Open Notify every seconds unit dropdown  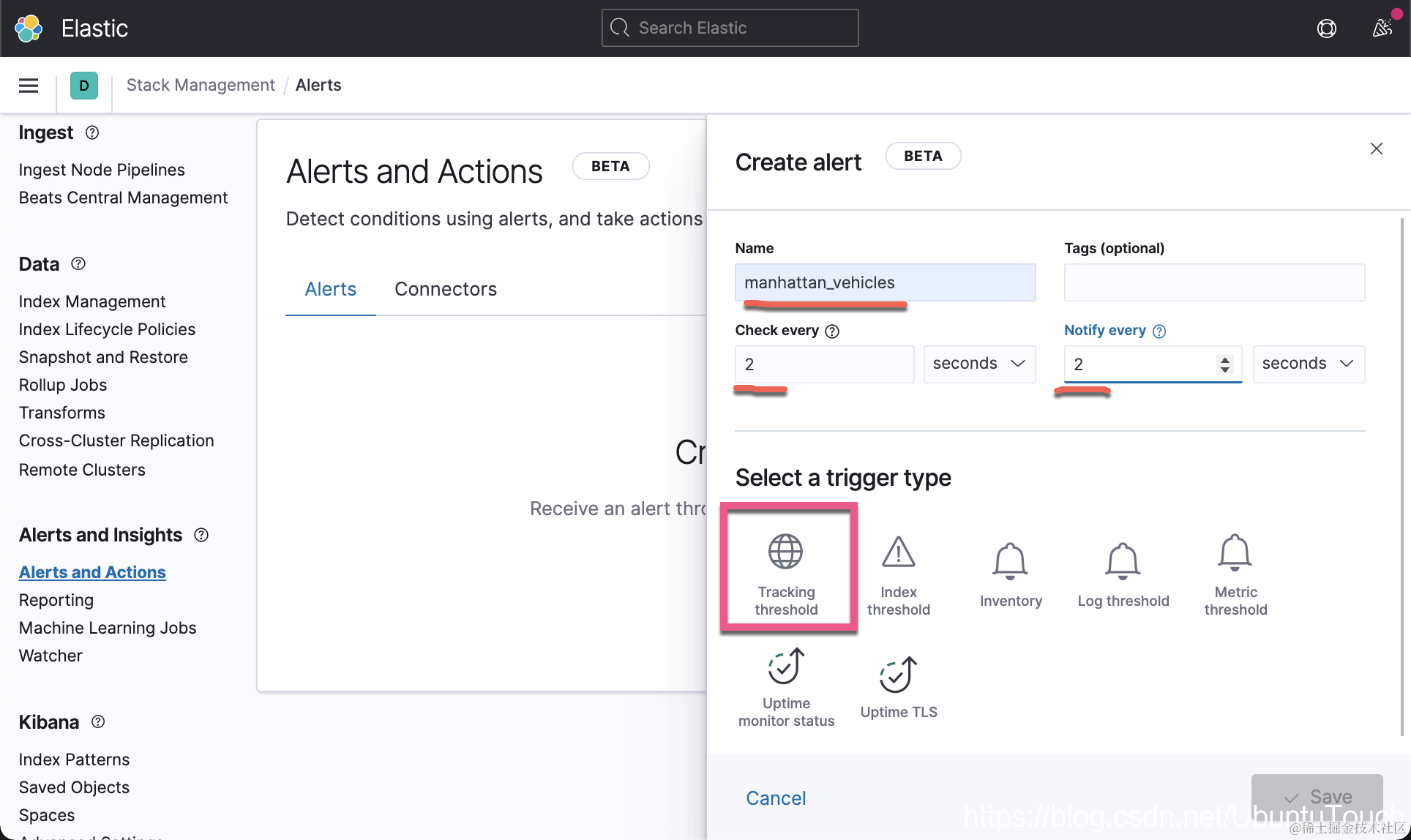pos(1308,364)
